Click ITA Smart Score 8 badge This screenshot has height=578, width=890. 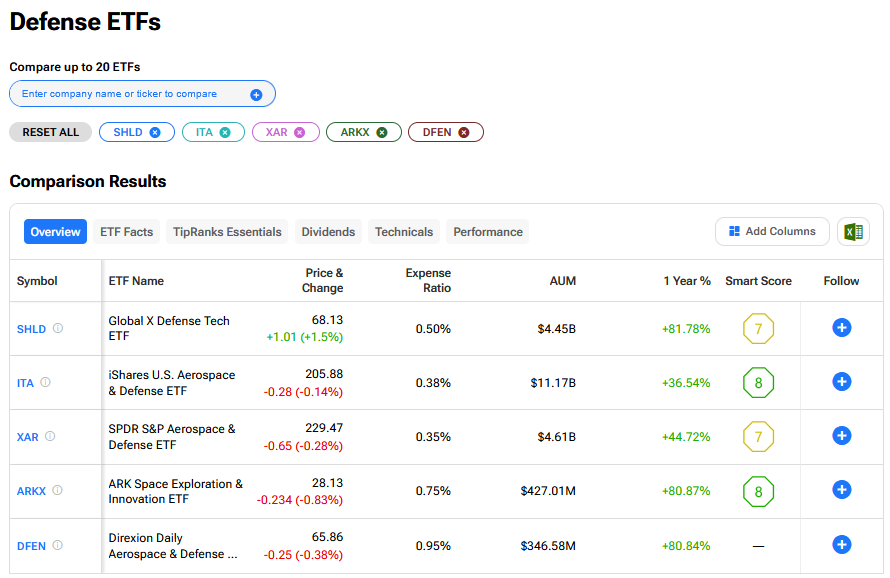coord(758,383)
